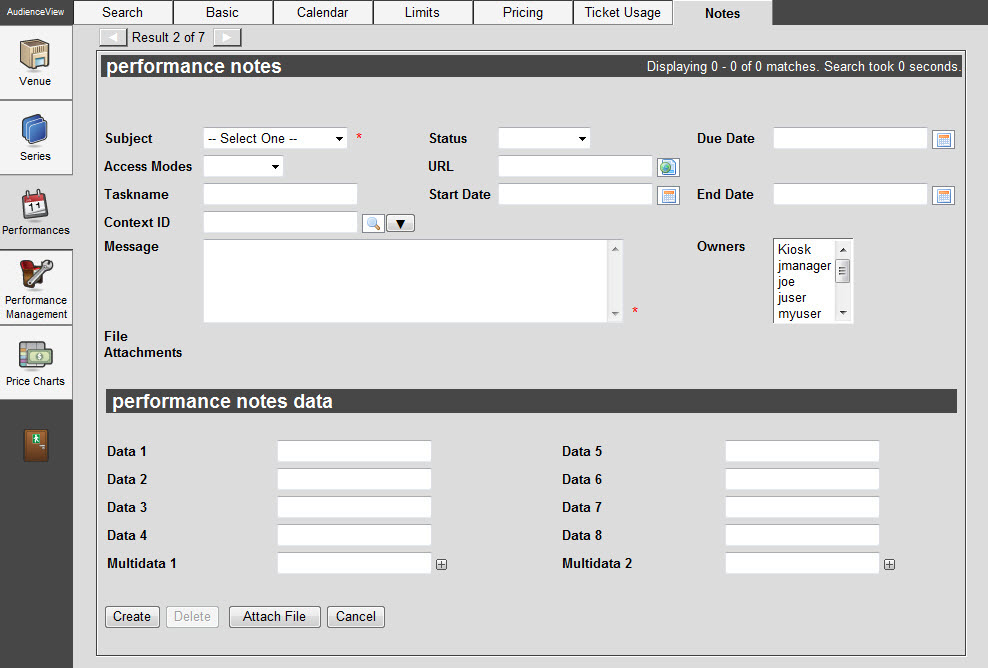Click the Multidata 1 input field

click(354, 563)
